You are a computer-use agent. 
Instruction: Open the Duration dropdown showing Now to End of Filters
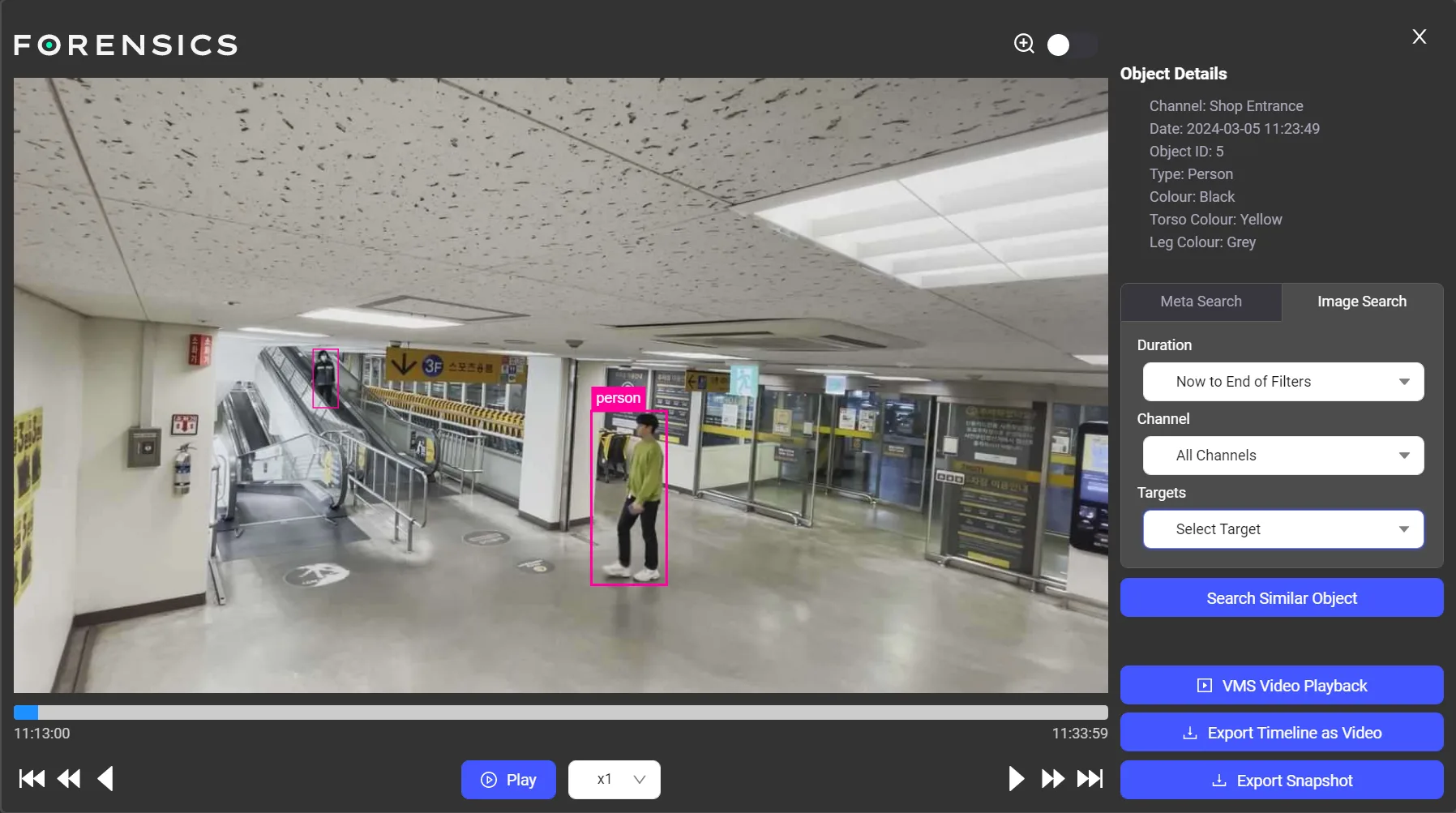tap(1282, 382)
